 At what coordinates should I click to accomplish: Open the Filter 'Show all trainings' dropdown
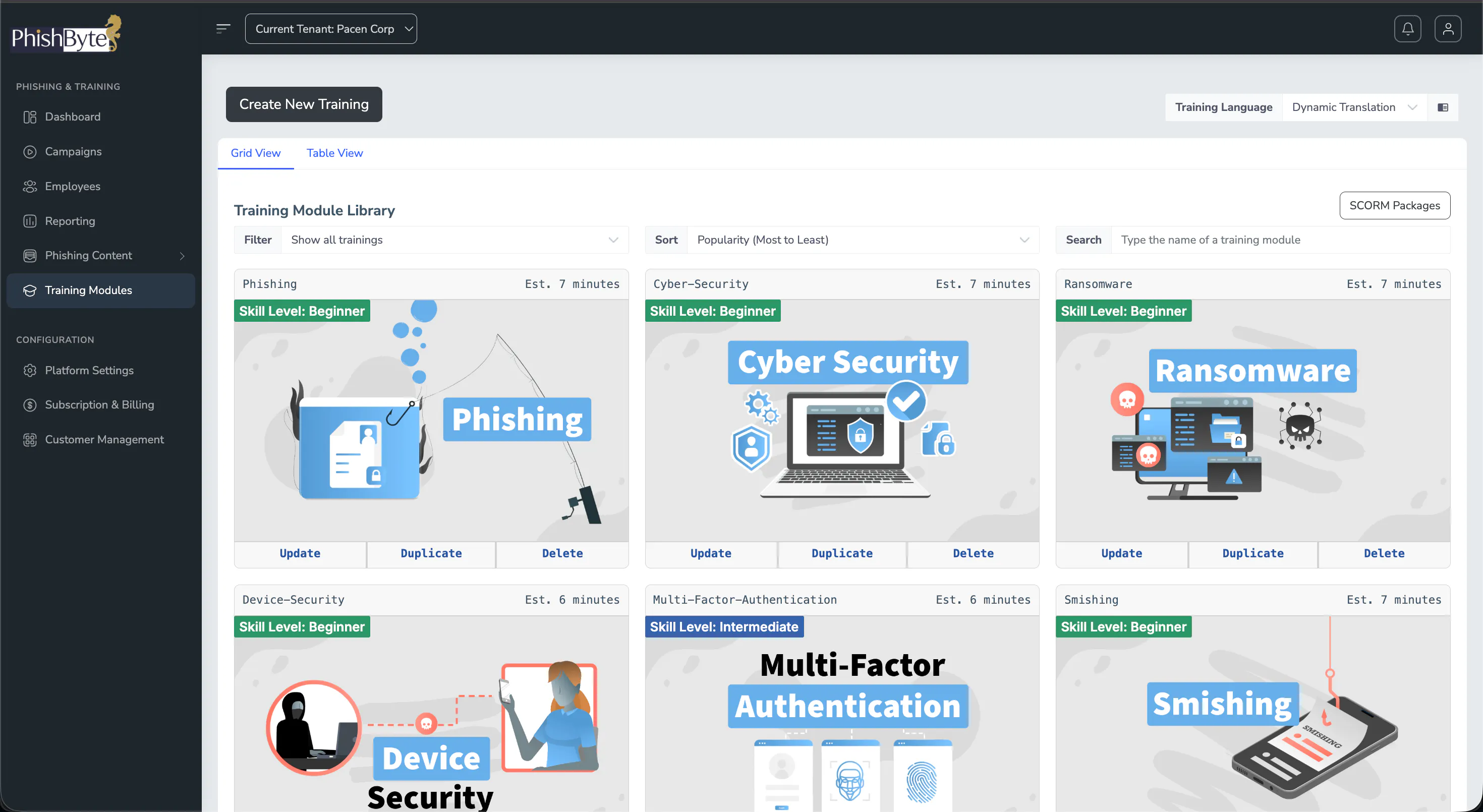pyautogui.click(x=455, y=240)
